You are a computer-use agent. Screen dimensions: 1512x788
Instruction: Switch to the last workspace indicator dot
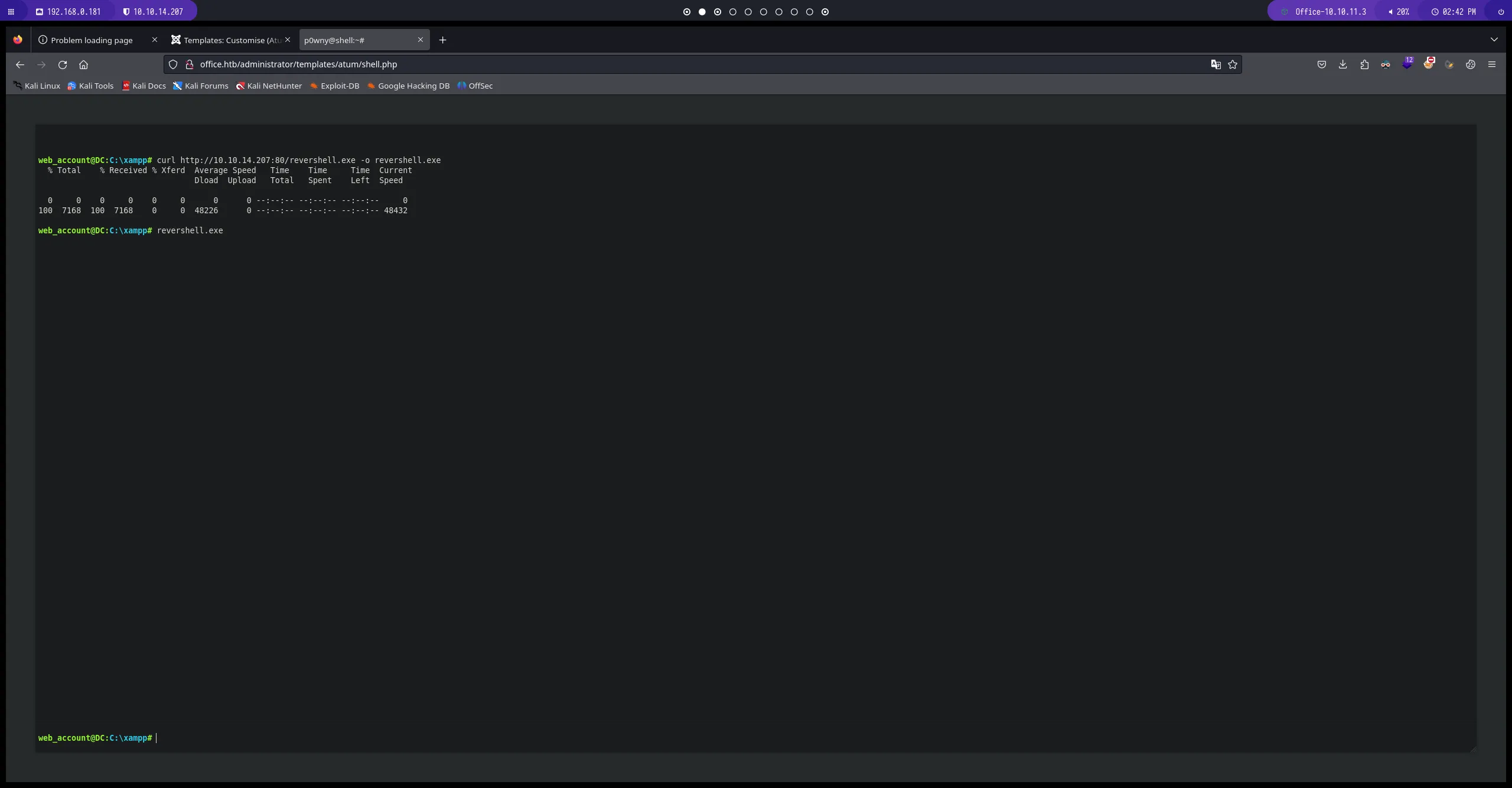pyautogui.click(x=825, y=12)
